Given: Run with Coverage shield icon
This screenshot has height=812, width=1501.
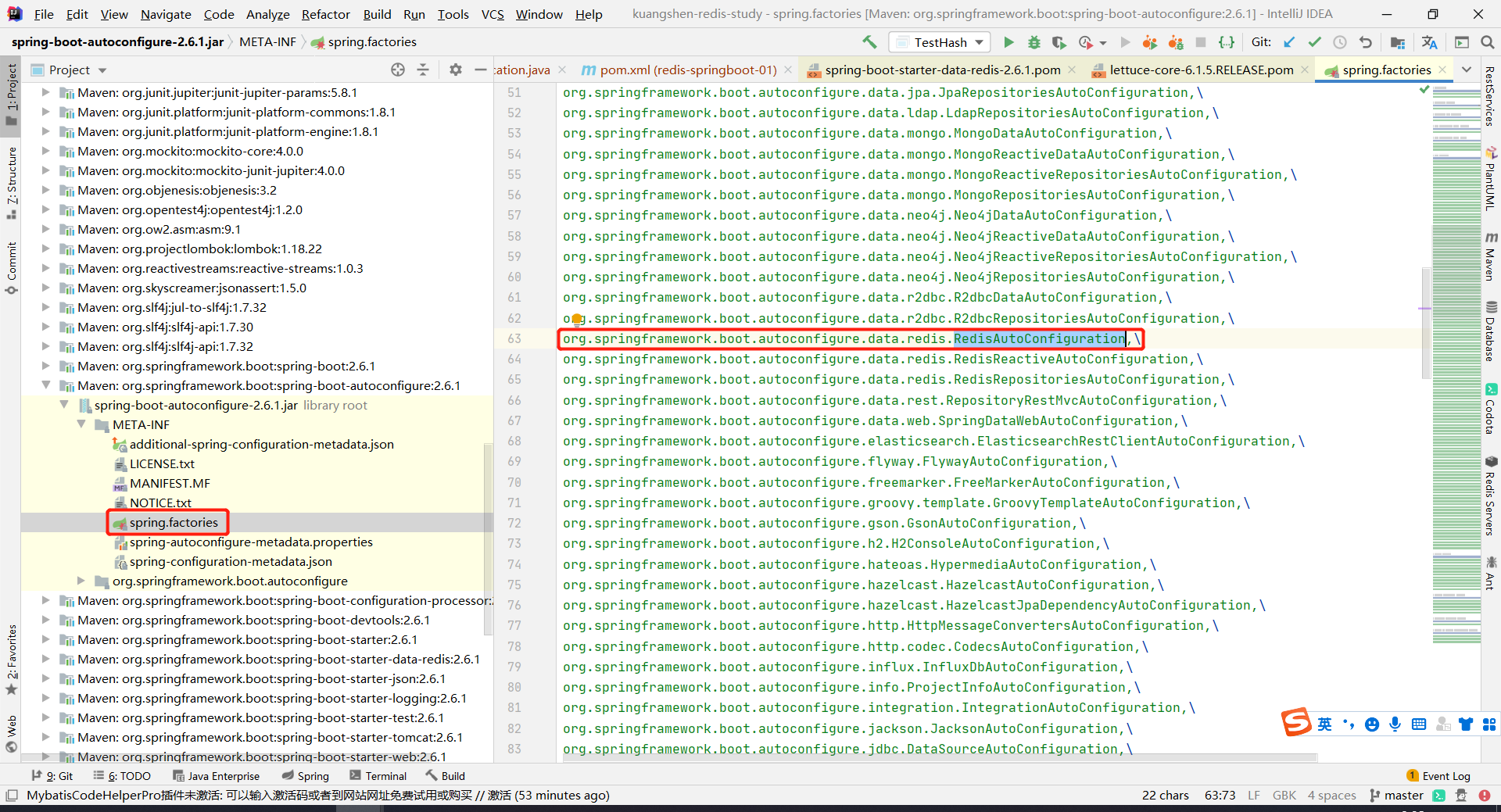Looking at the screenshot, I should [x=1059, y=42].
